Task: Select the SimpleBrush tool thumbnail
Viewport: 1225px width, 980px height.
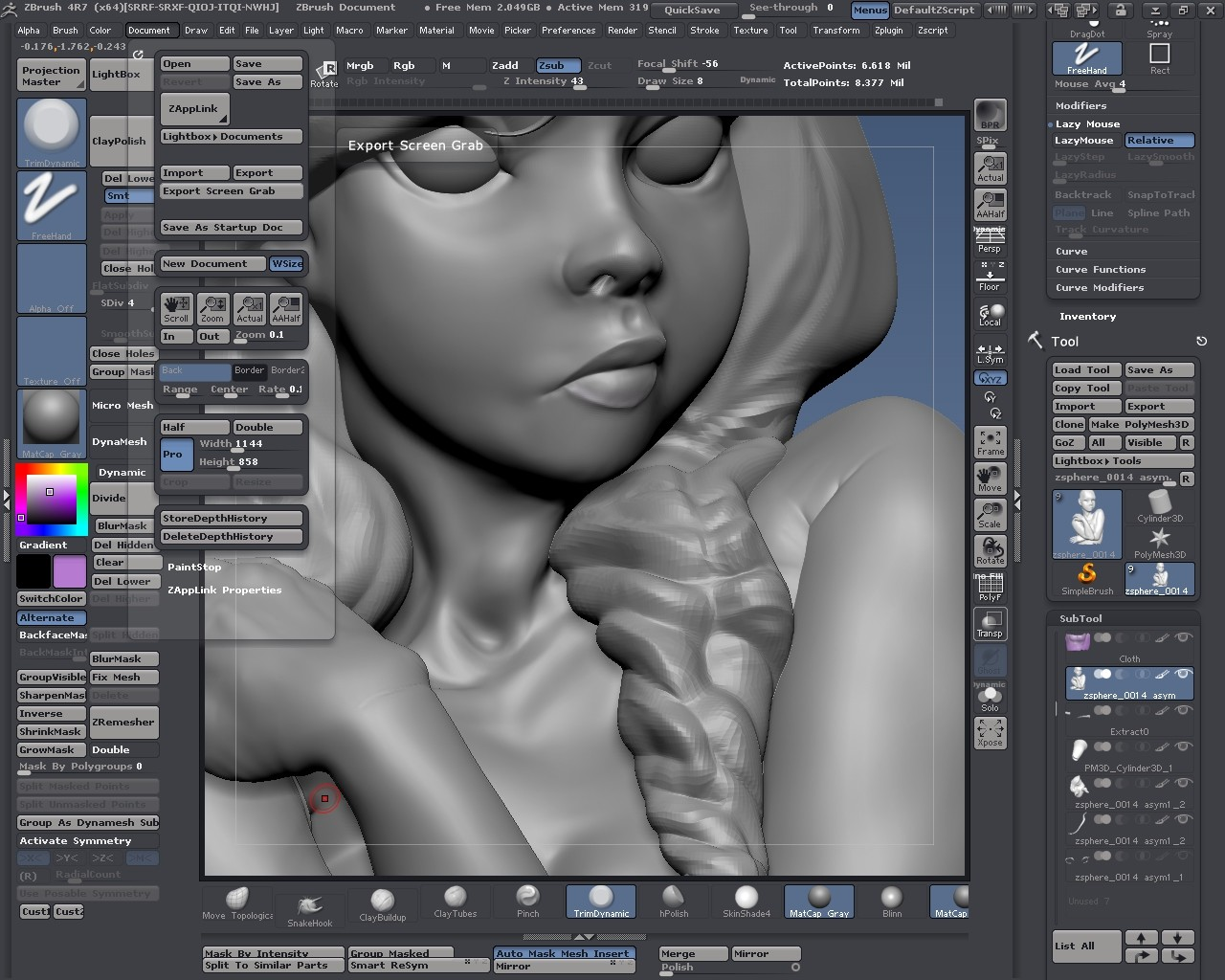Action: tap(1086, 579)
